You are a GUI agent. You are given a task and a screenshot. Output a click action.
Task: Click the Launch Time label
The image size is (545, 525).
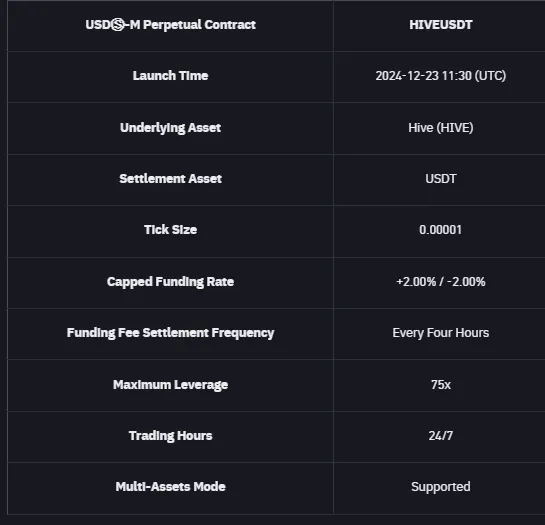click(x=170, y=75)
